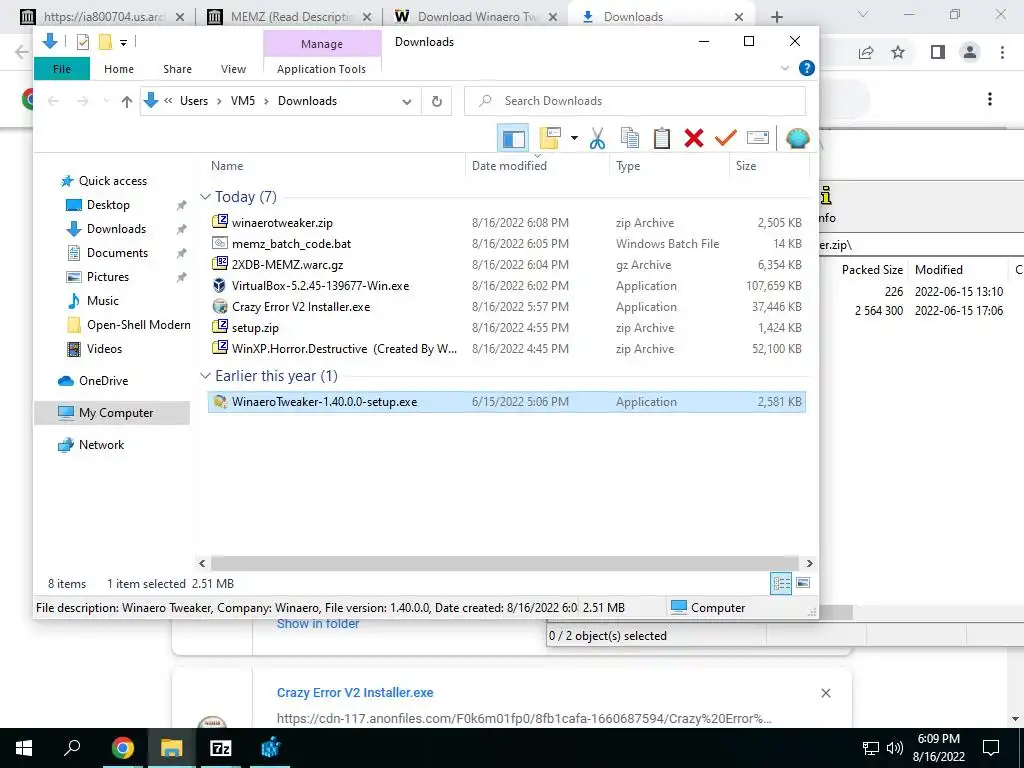Click the Show in folder link

pyautogui.click(x=318, y=624)
